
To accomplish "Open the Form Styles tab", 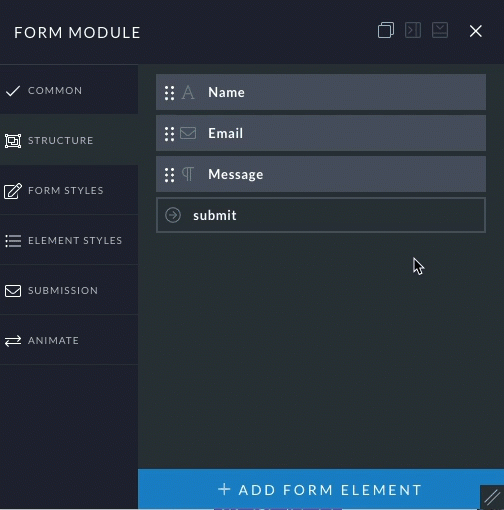I will pyautogui.click(x=69, y=190).
